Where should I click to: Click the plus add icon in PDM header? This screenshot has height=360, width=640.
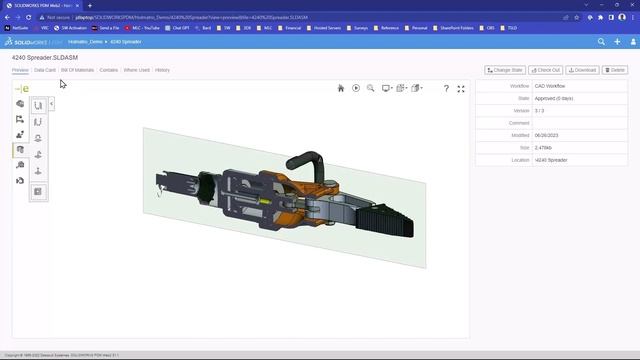point(617,42)
